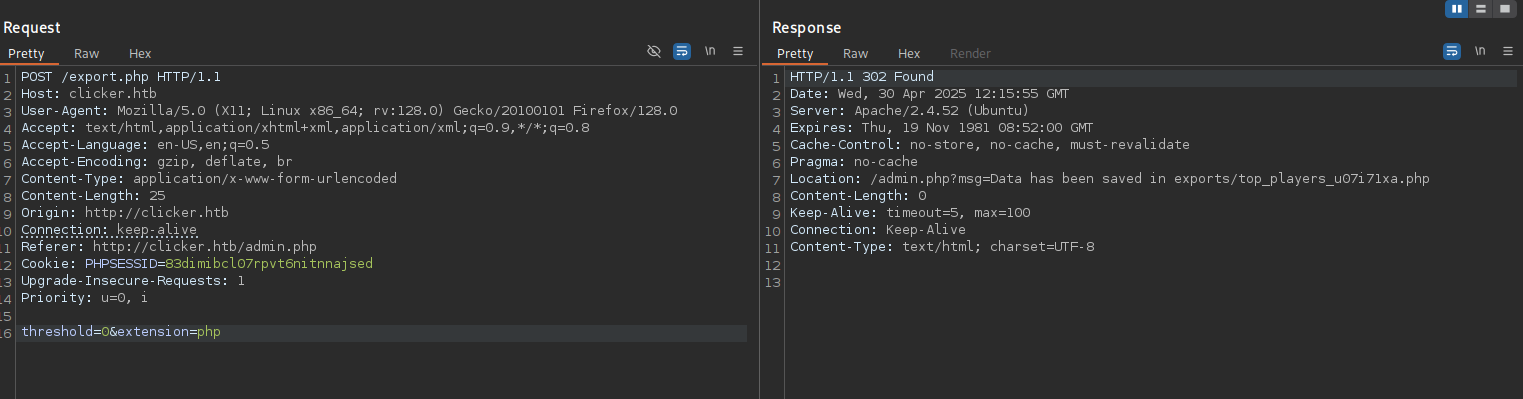Viewport: 1523px width, 399px height.
Task: Switch to the top-bottom stacked layout icon
Action: pos(1479,8)
